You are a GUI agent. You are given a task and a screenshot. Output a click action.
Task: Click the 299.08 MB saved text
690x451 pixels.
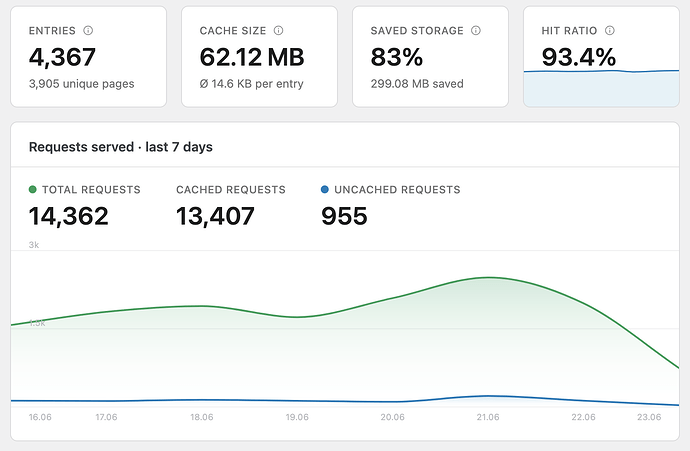pyautogui.click(x=417, y=84)
